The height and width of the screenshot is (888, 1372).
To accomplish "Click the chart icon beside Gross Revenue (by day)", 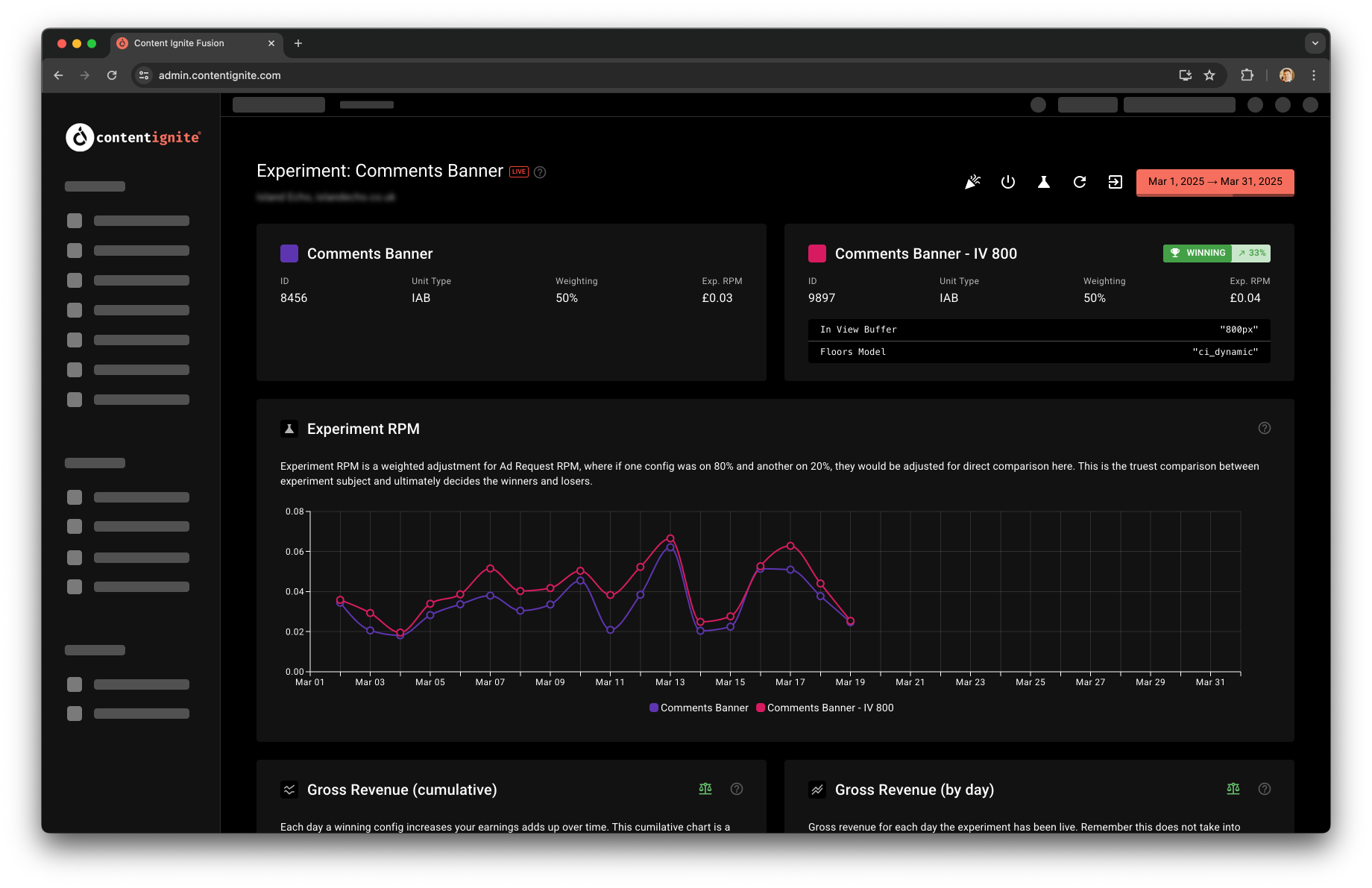I will [817, 790].
